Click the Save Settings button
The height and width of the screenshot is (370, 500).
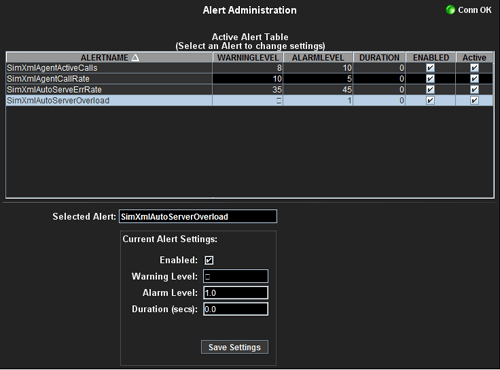[x=235, y=347]
